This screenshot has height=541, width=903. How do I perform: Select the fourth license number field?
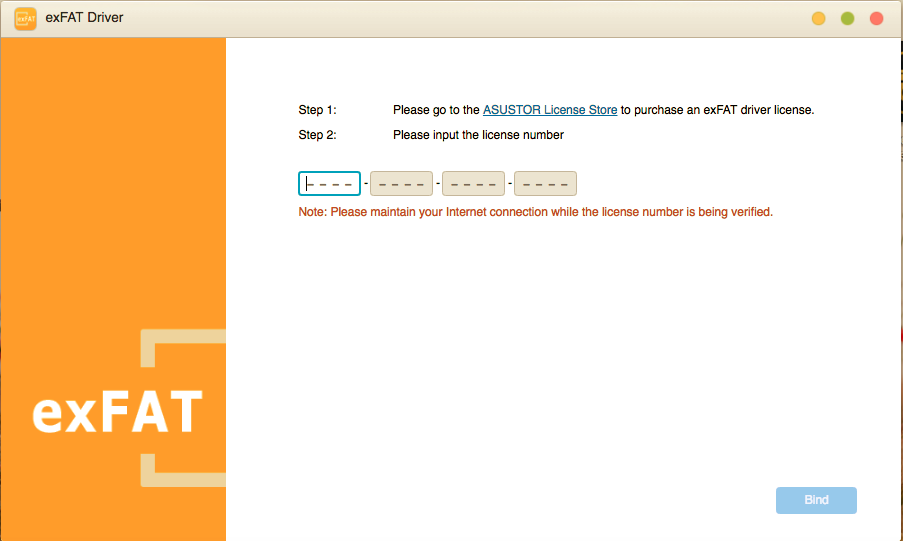(545, 184)
